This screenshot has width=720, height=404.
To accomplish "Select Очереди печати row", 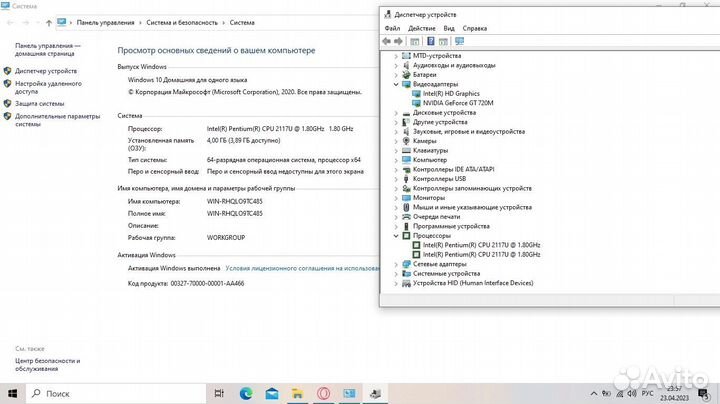I will tap(436, 217).
